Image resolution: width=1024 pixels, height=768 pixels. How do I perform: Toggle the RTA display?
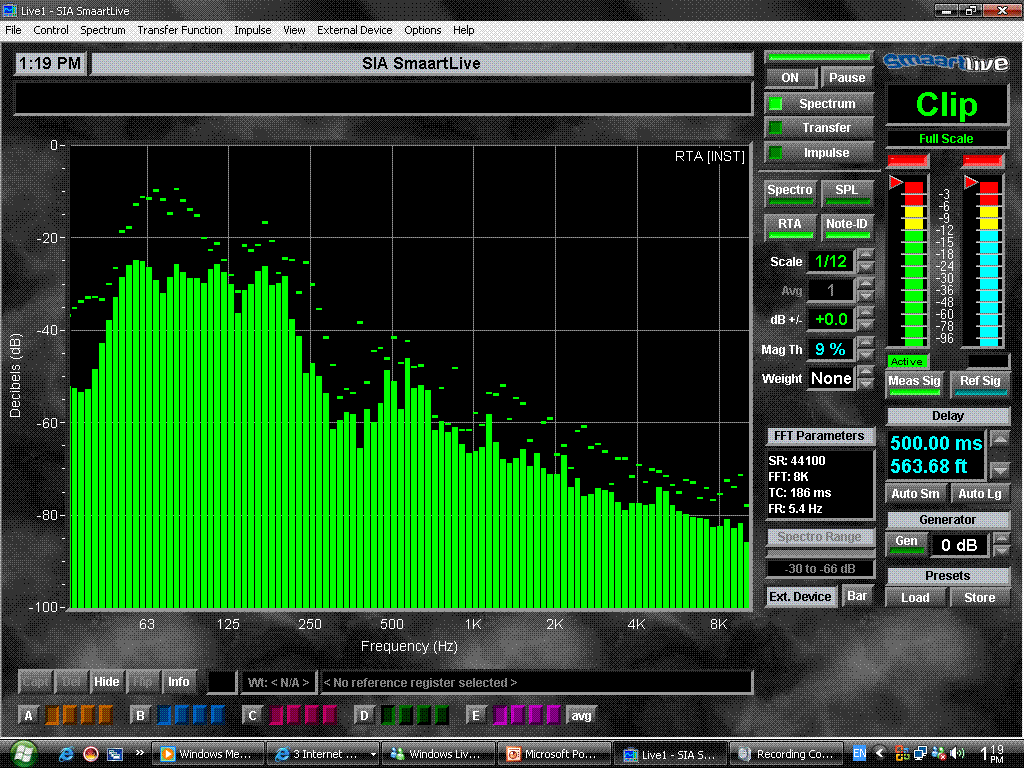790,227
